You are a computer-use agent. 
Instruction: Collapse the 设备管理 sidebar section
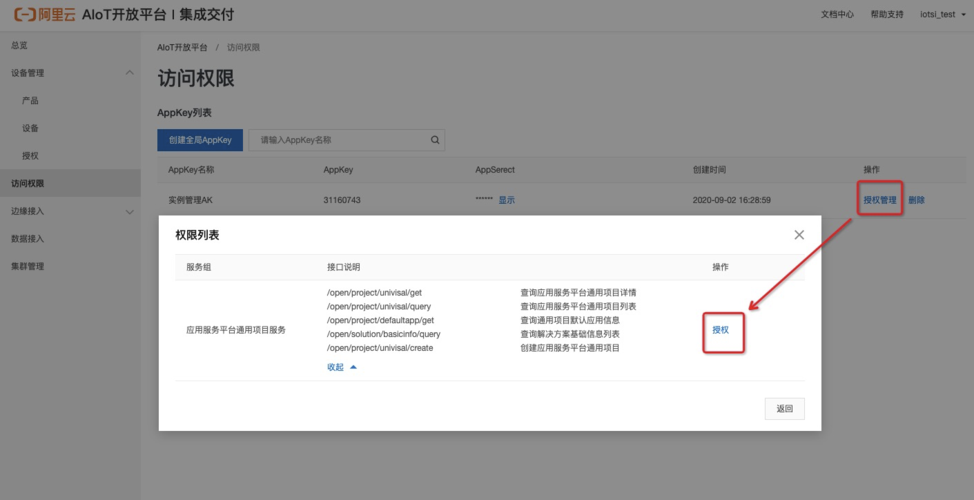(x=129, y=73)
